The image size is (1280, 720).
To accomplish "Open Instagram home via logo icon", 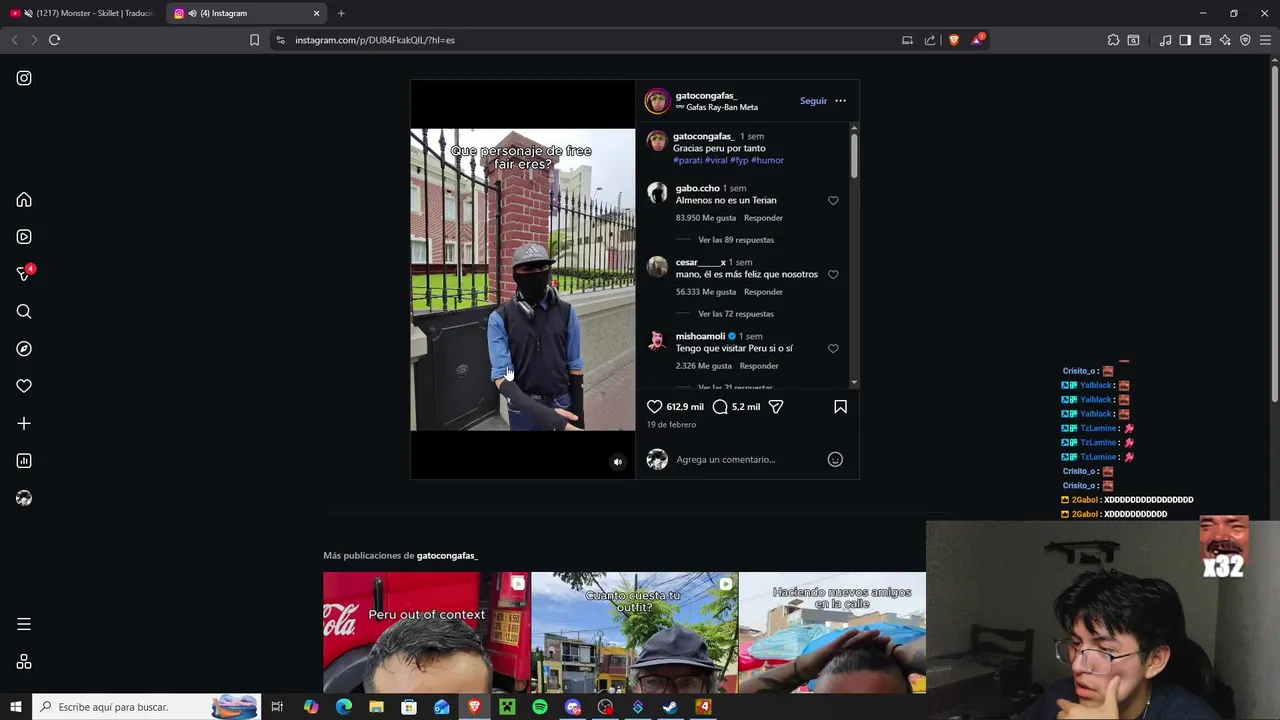I will 24,78.
